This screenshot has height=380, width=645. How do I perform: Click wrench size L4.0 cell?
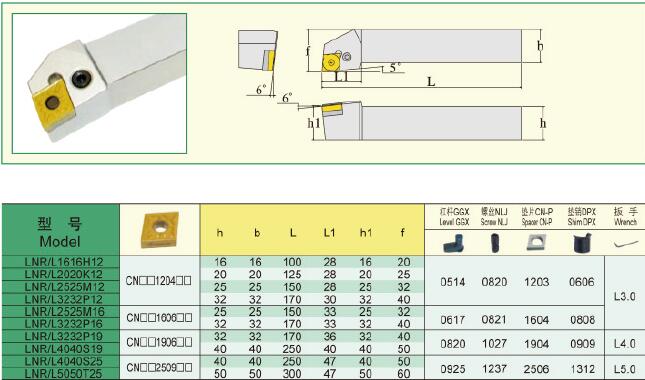624,343
